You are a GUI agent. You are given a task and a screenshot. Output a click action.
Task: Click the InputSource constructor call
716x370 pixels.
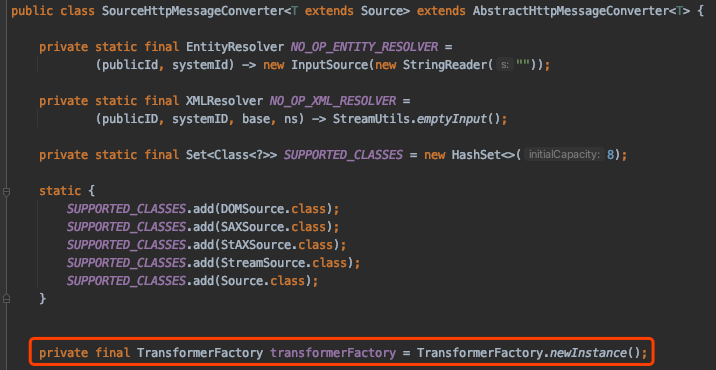click(x=329, y=65)
